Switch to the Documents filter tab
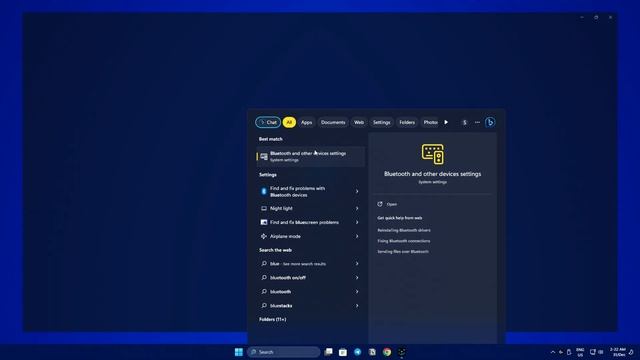This screenshot has height=360, width=640. [x=333, y=122]
